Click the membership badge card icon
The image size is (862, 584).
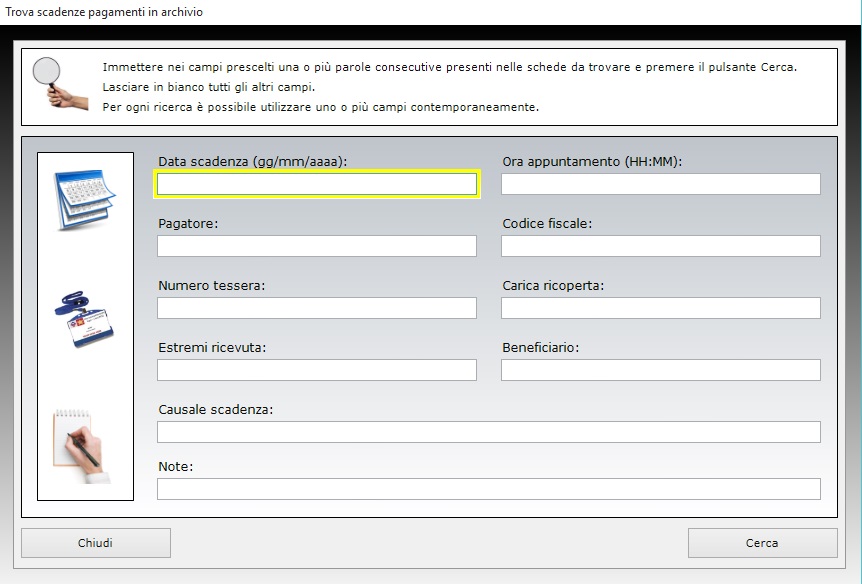click(x=84, y=320)
